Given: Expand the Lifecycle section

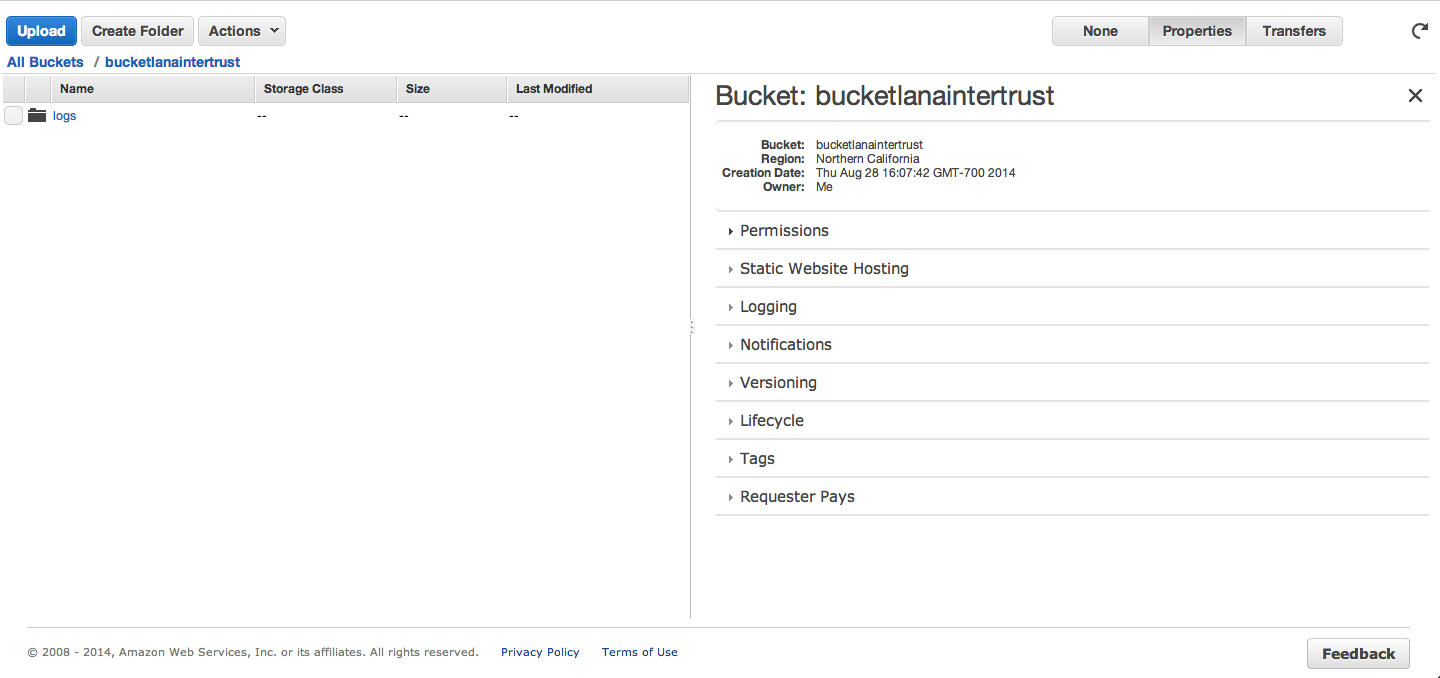Looking at the screenshot, I should pos(771,421).
